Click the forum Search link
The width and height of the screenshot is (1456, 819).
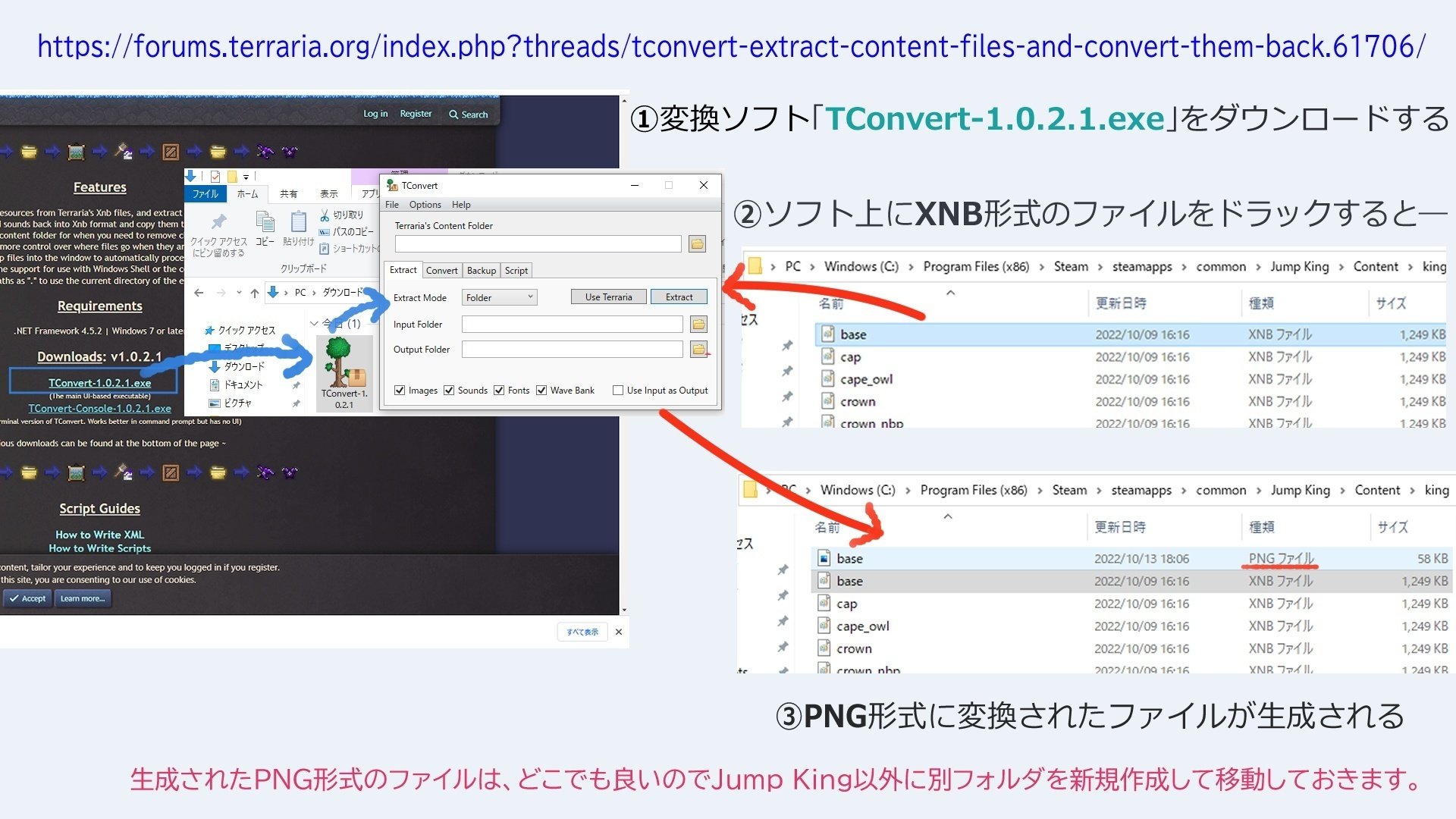(x=469, y=115)
